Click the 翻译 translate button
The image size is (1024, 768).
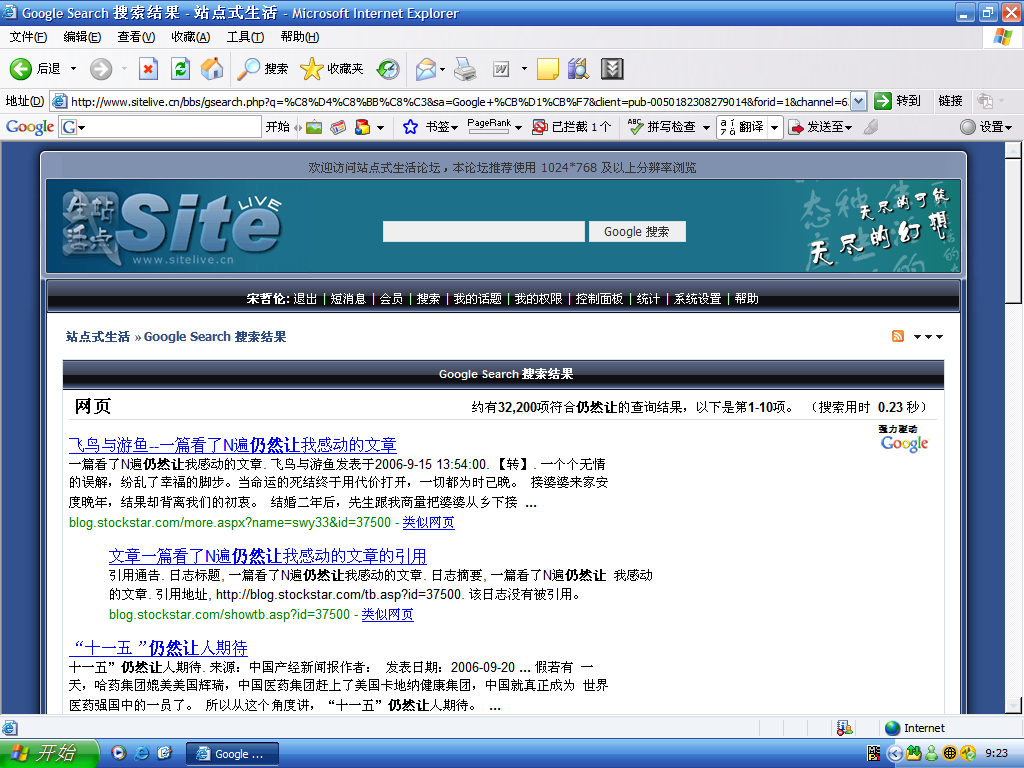[x=741, y=127]
